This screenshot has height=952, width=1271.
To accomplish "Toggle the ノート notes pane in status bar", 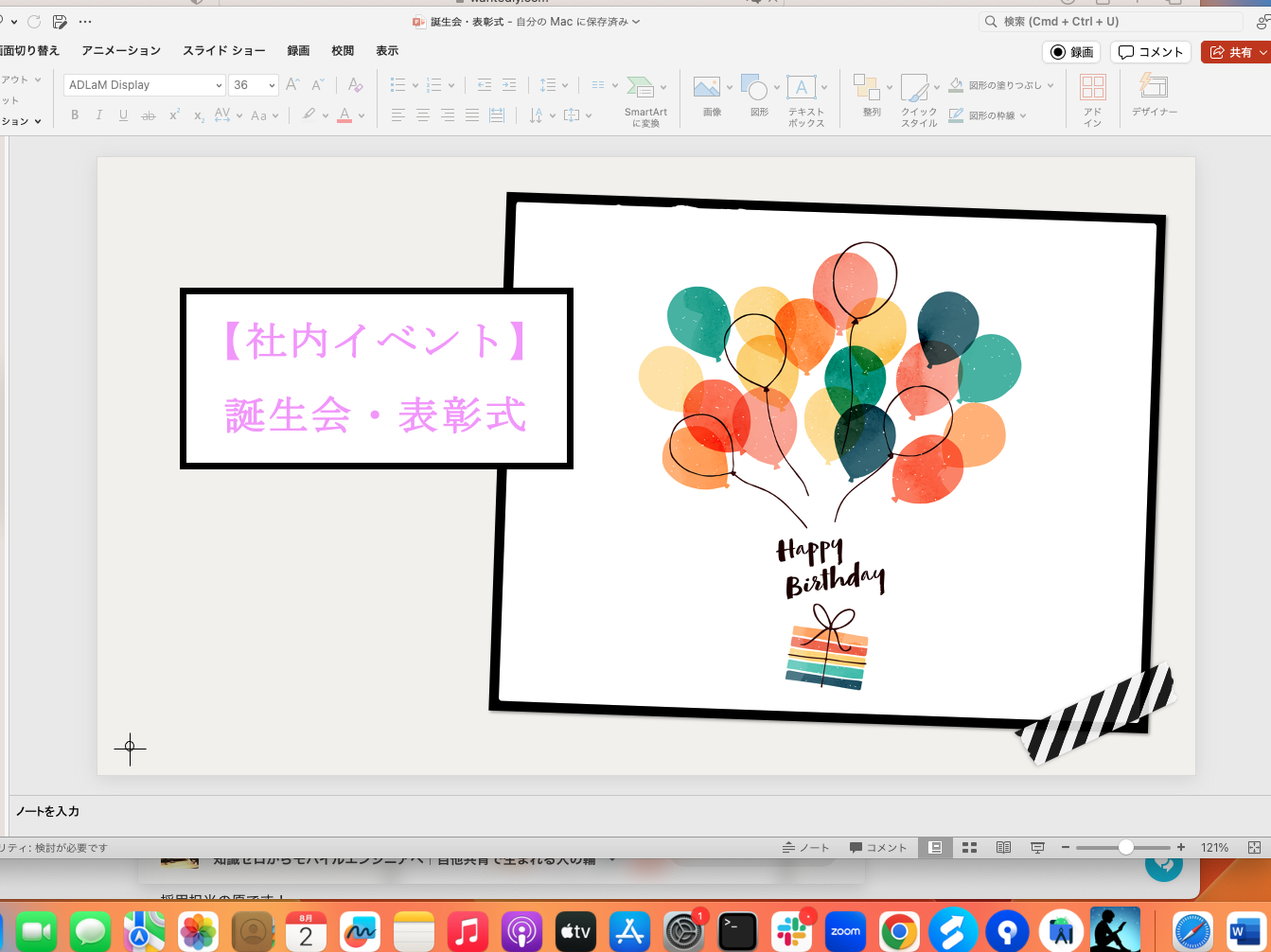I will [x=805, y=847].
